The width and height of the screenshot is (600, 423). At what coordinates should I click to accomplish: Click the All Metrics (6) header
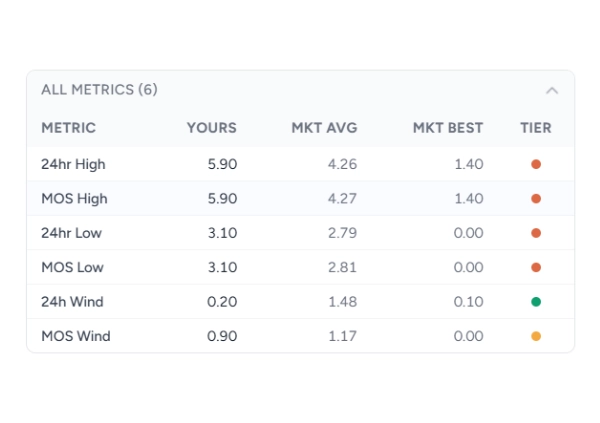coord(99,90)
